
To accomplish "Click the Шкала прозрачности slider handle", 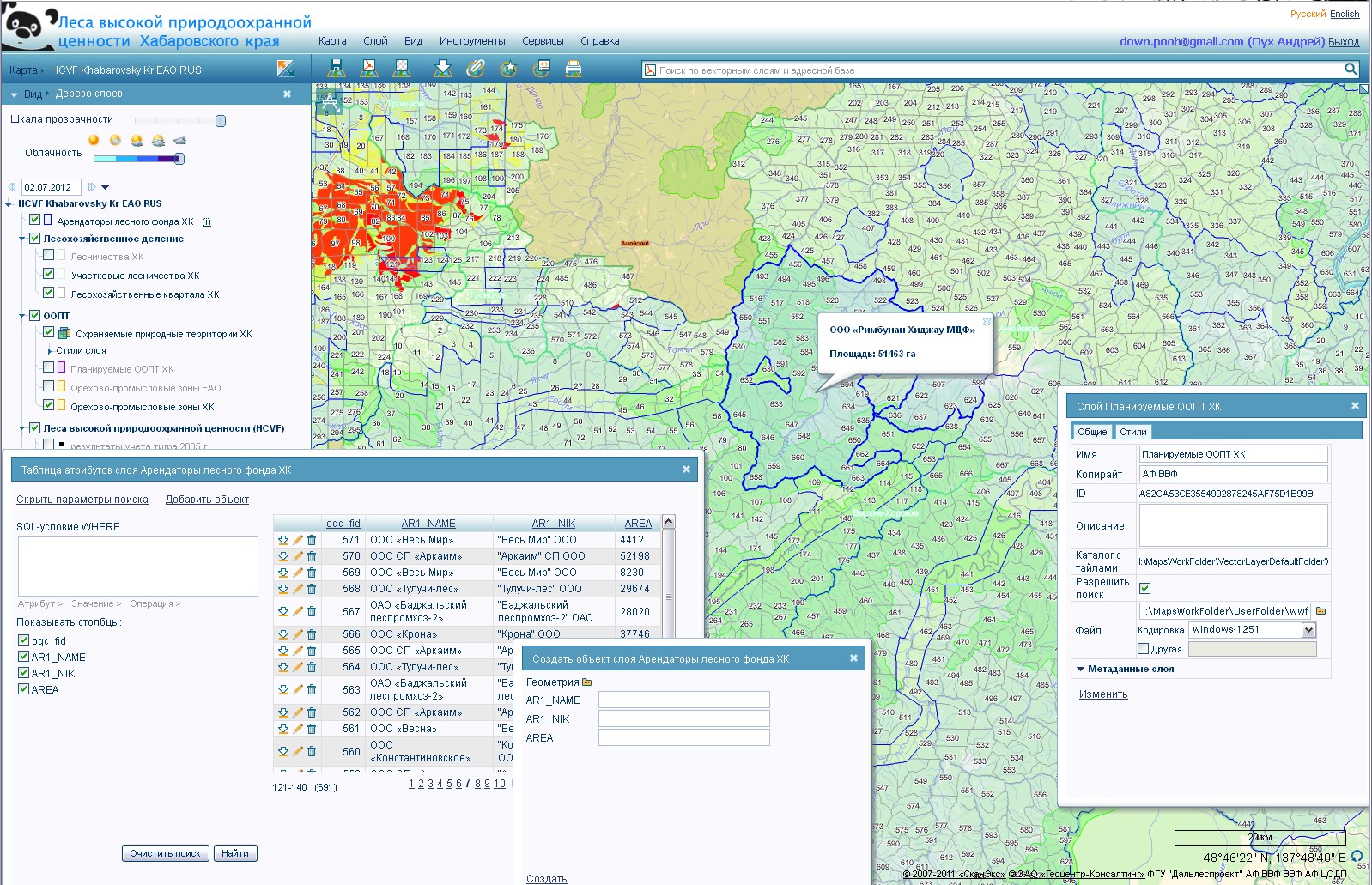I will (221, 121).
